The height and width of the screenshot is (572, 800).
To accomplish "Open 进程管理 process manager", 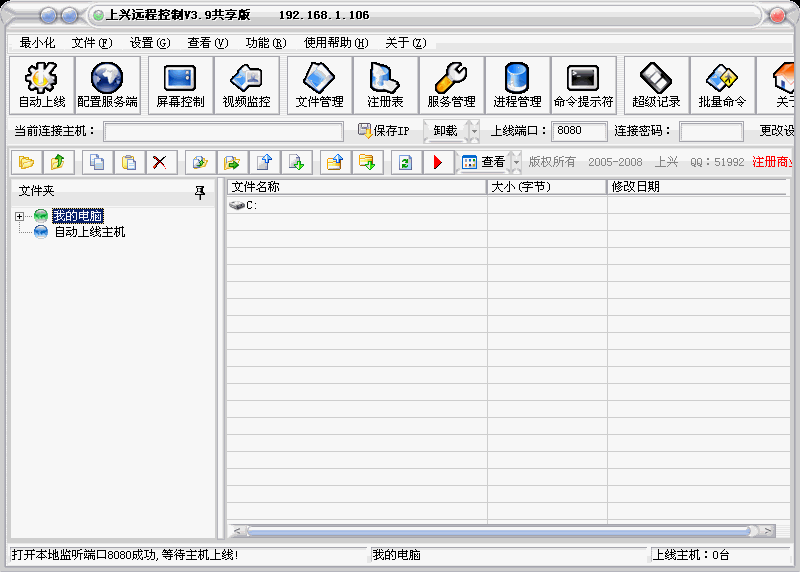I will pos(517,85).
